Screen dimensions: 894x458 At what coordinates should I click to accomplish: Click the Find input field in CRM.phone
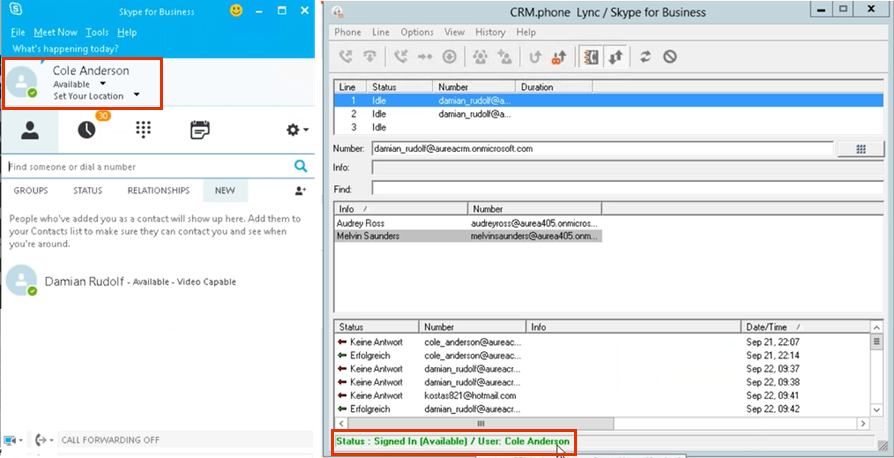(628, 188)
